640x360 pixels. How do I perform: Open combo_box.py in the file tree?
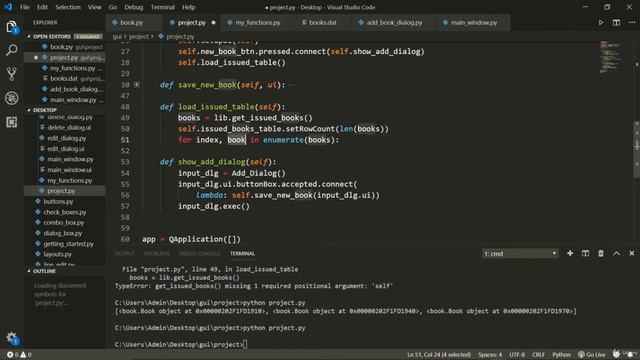64,222
